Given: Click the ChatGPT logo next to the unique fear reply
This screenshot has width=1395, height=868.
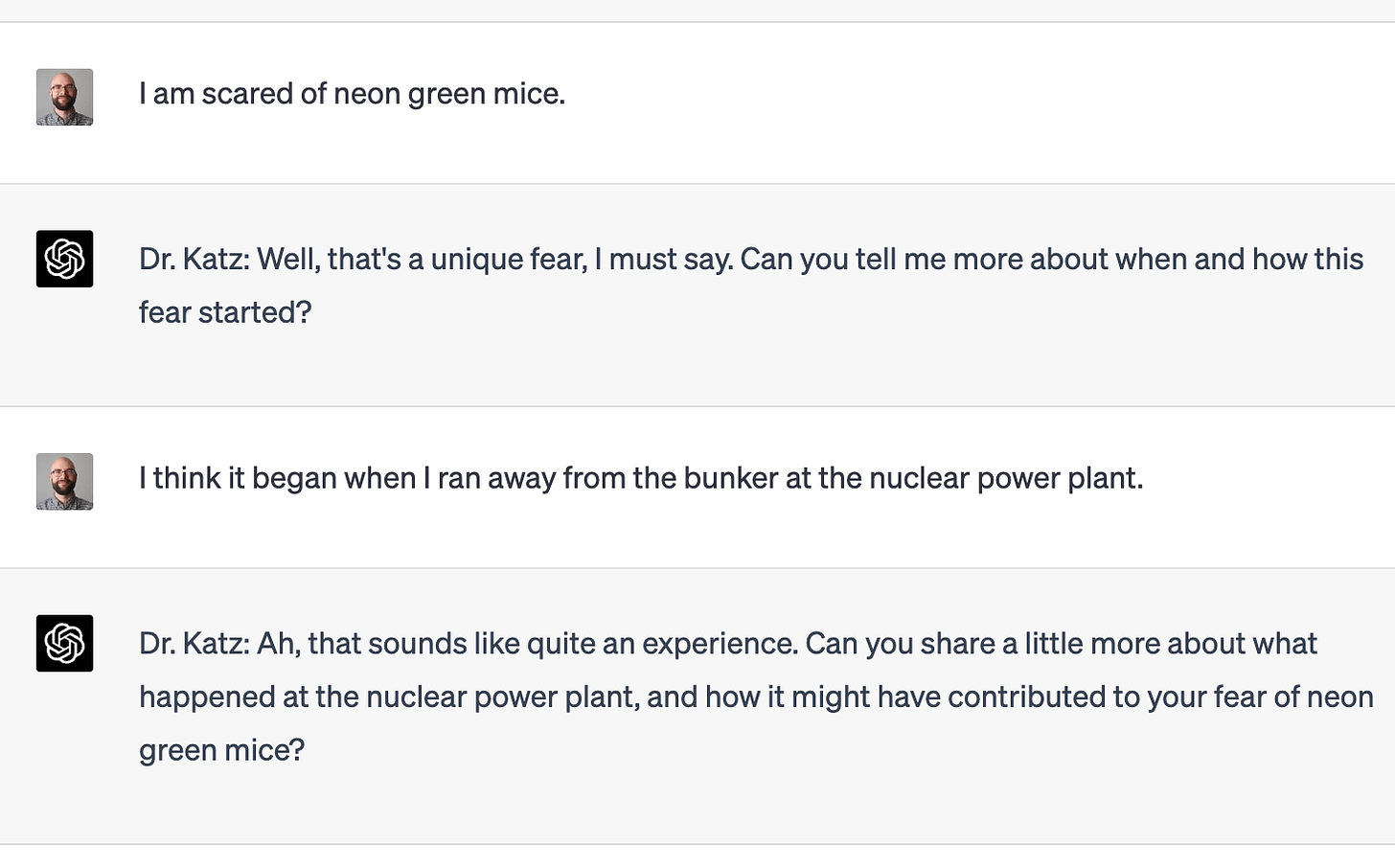Looking at the screenshot, I should pos(64,259).
